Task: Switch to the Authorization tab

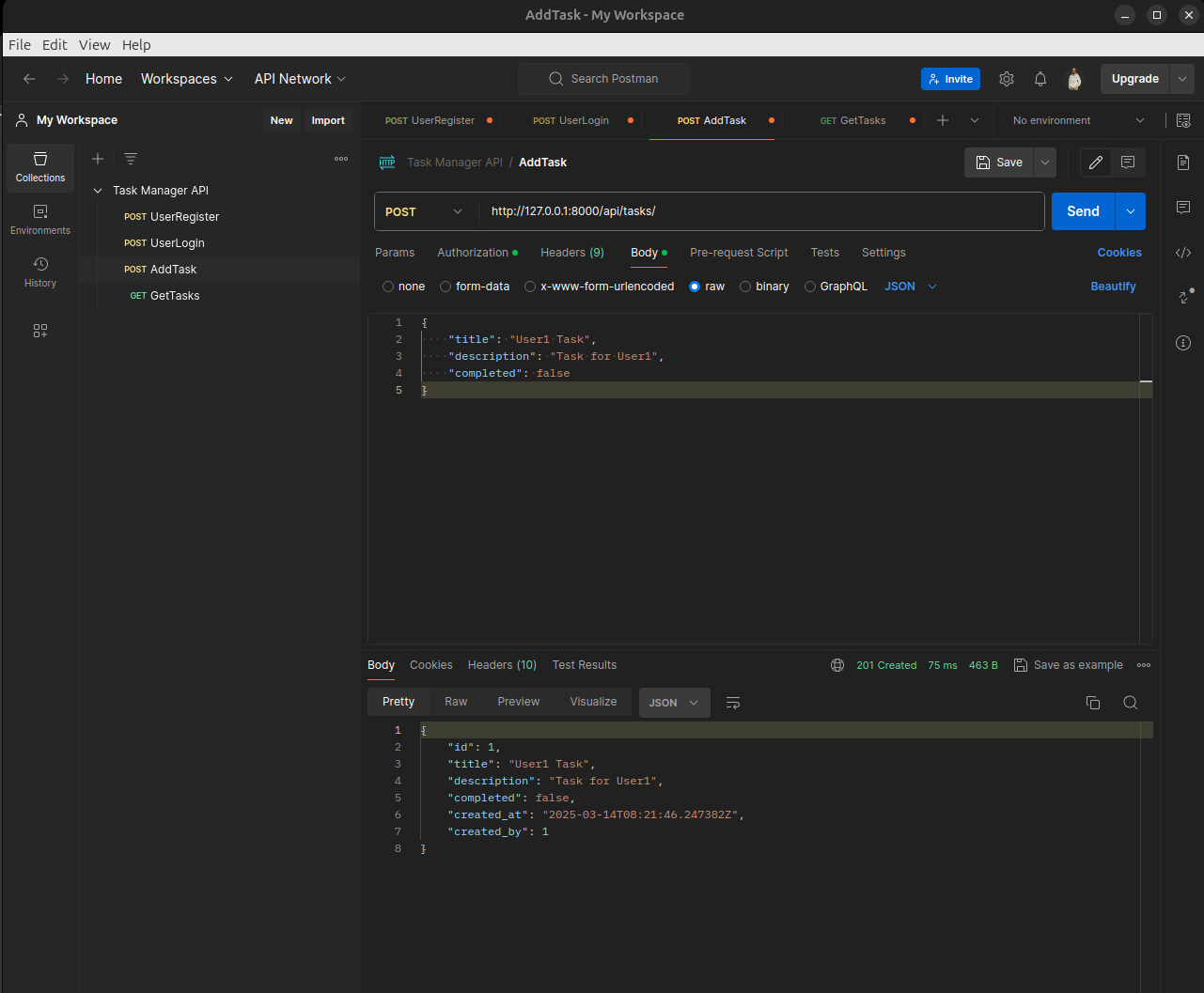Action: pos(477,253)
